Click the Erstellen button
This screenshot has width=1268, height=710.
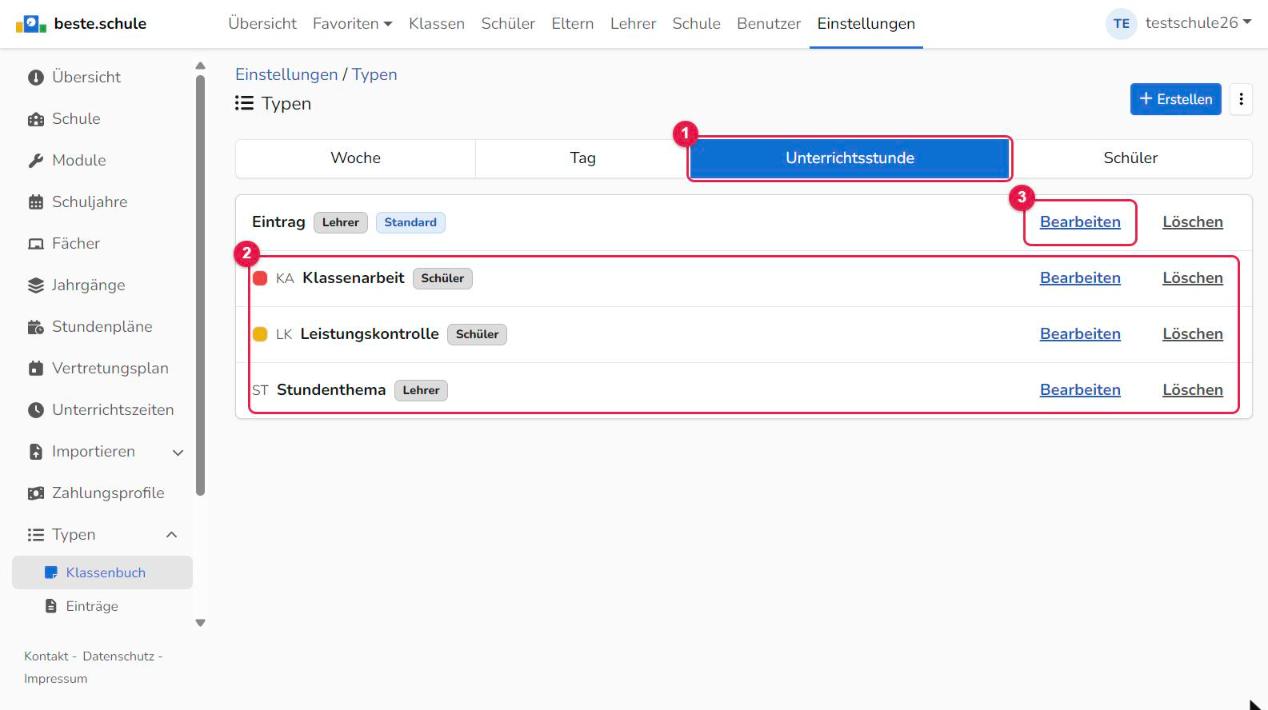(1176, 99)
